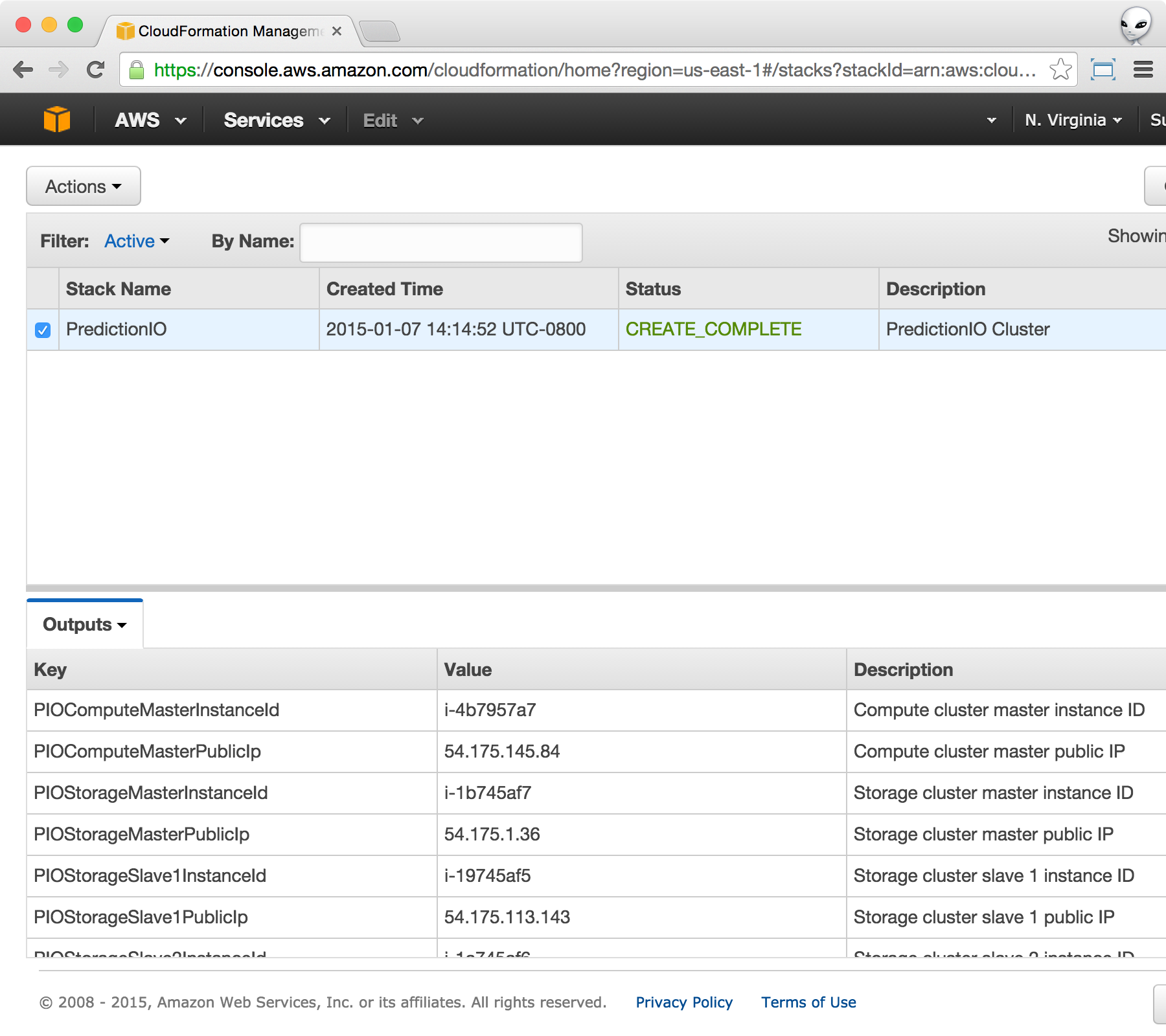Close the CloudFormation Management tab
This screenshot has width=1166, height=1036.
(337, 31)
